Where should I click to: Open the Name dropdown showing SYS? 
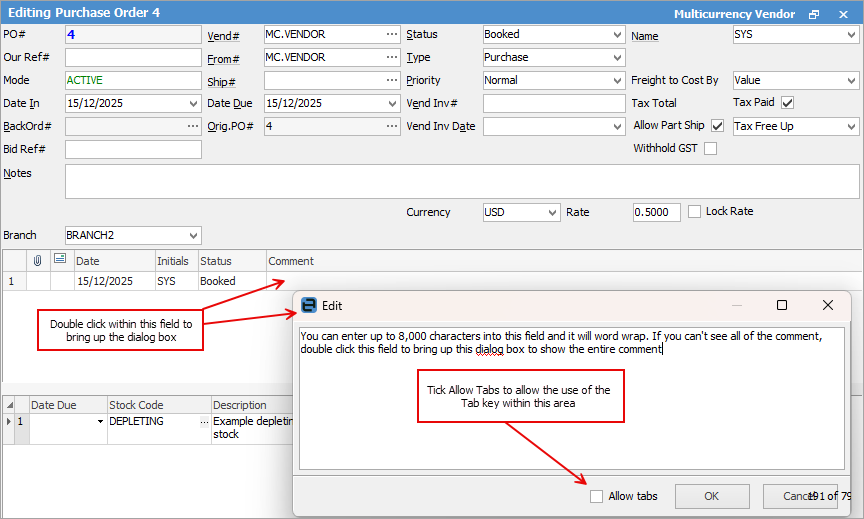[x=851, y=35]
